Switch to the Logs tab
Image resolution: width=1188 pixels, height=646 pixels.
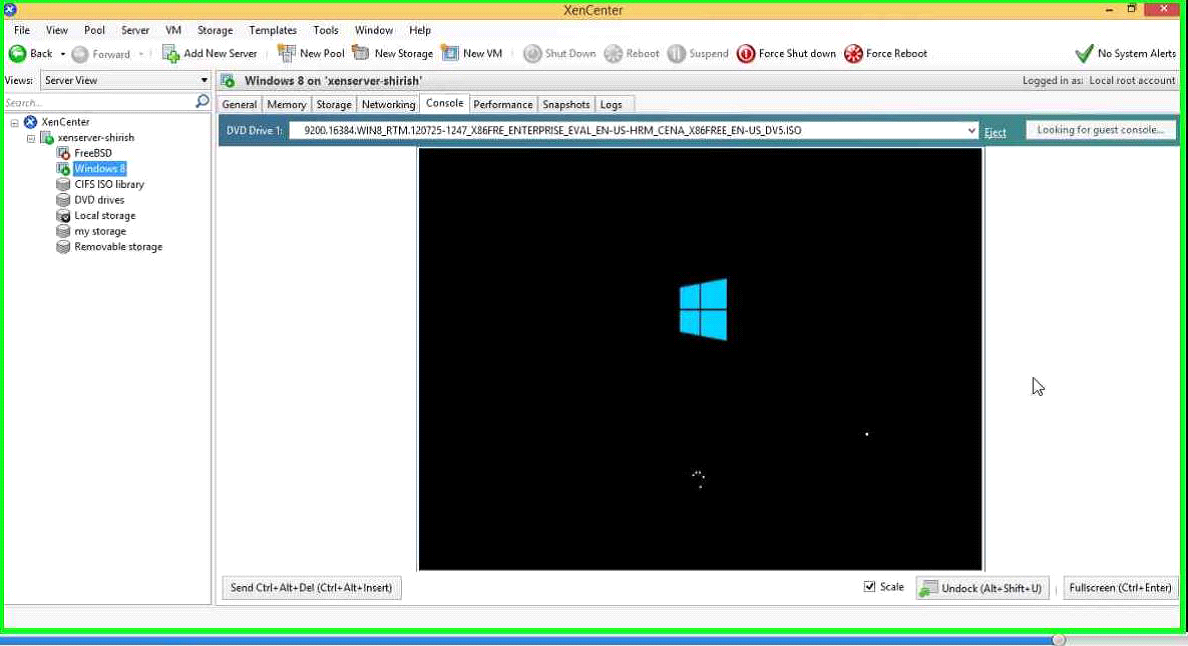(611, 105)
